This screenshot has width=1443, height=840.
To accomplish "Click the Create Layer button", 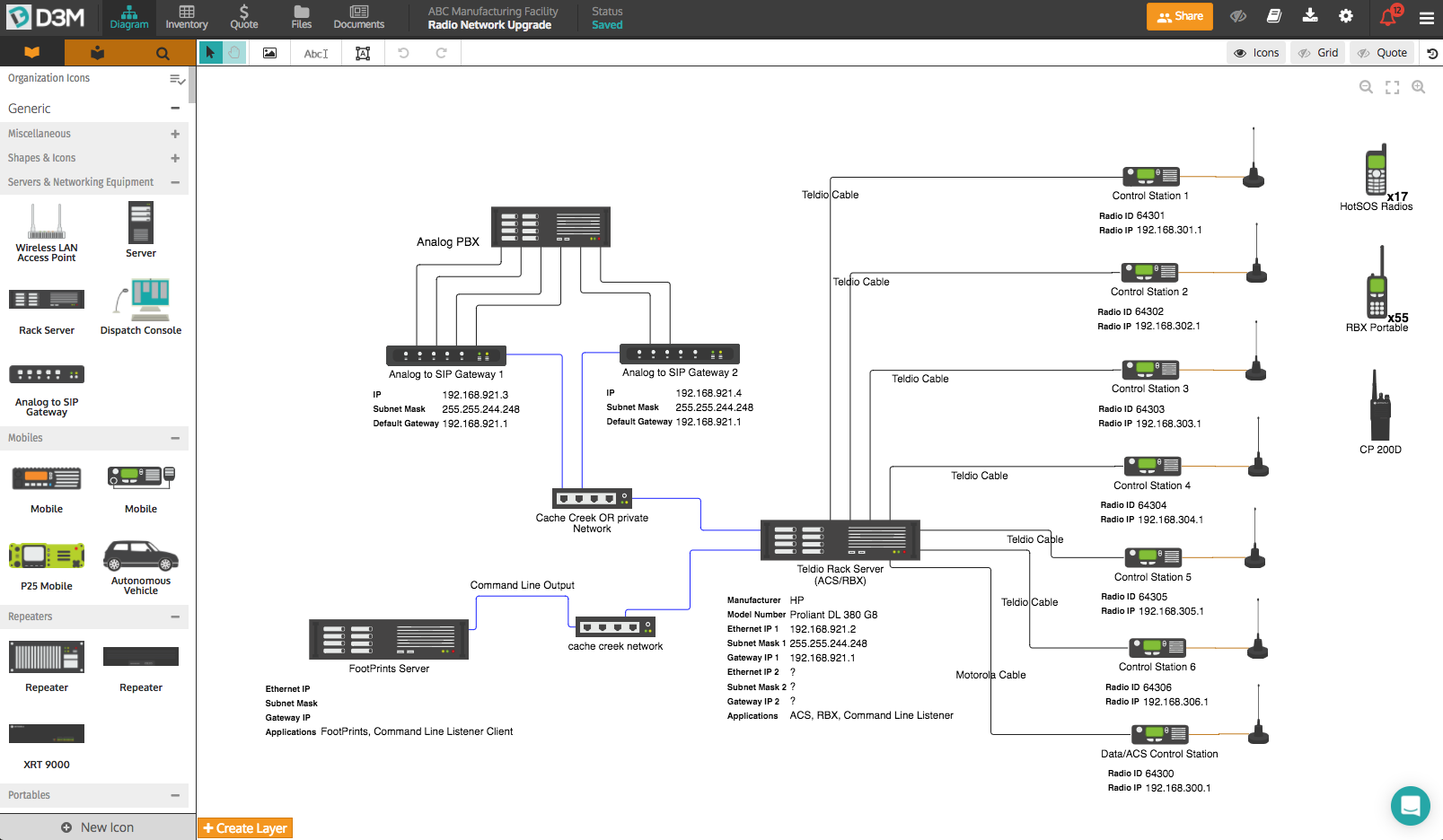I will click(245, 828).
